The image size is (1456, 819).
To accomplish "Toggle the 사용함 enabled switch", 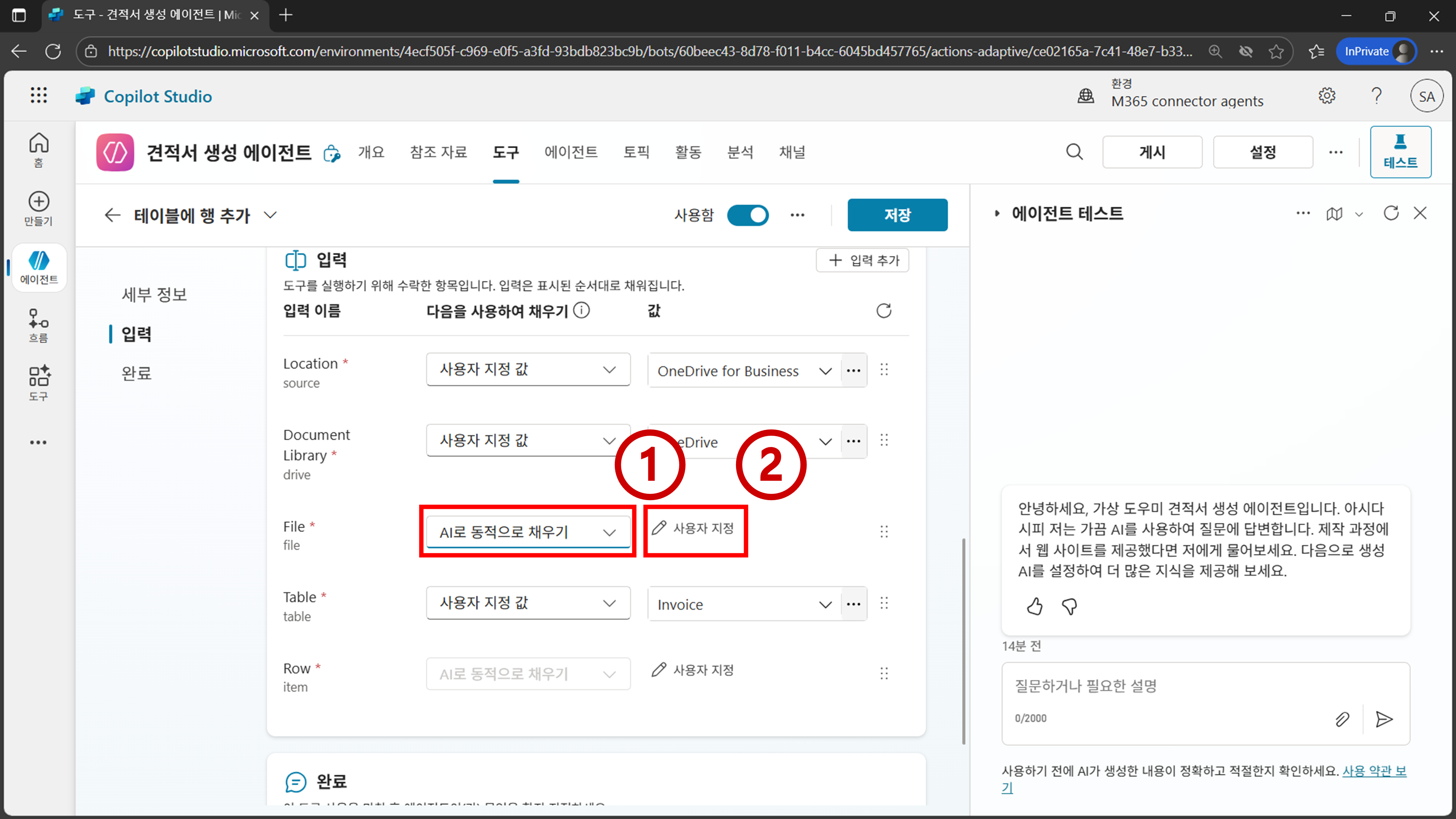I will [x=747, y=215].
